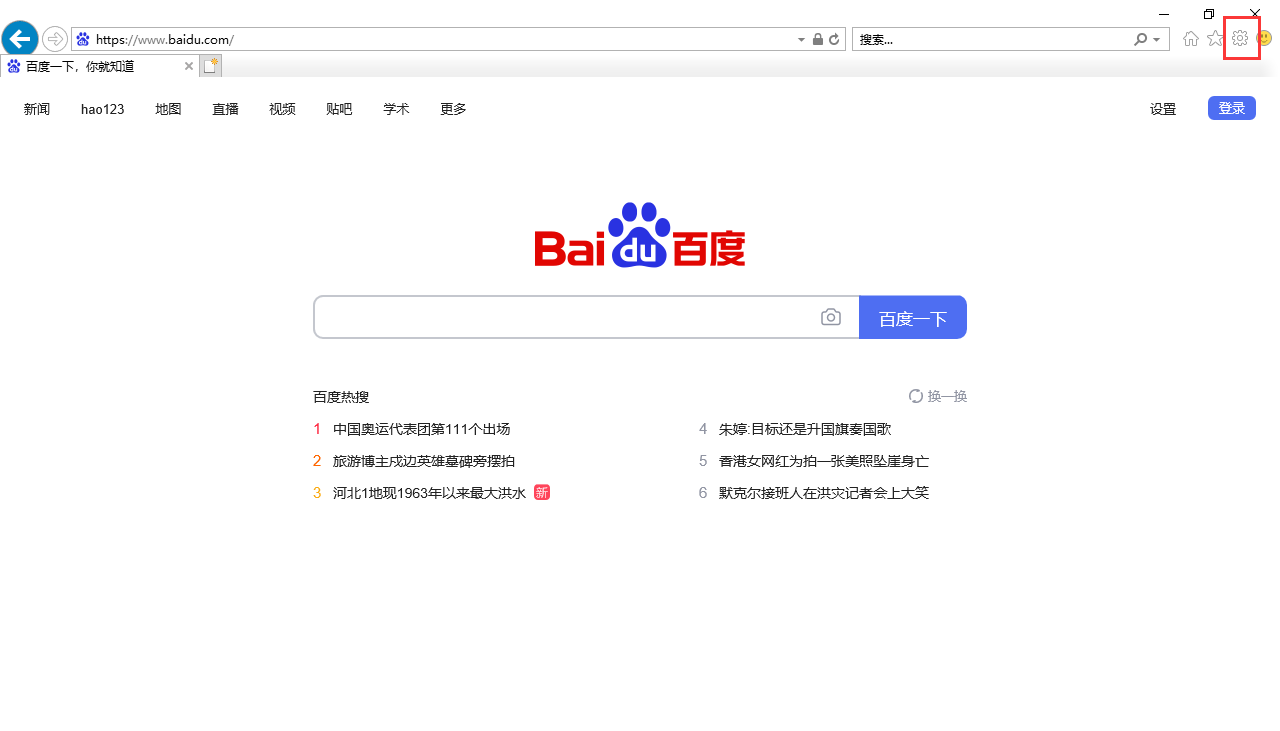Viewport: 1280px width, 731px height.
Task: Open the hao123 nav link
Action: click(103, 109)
